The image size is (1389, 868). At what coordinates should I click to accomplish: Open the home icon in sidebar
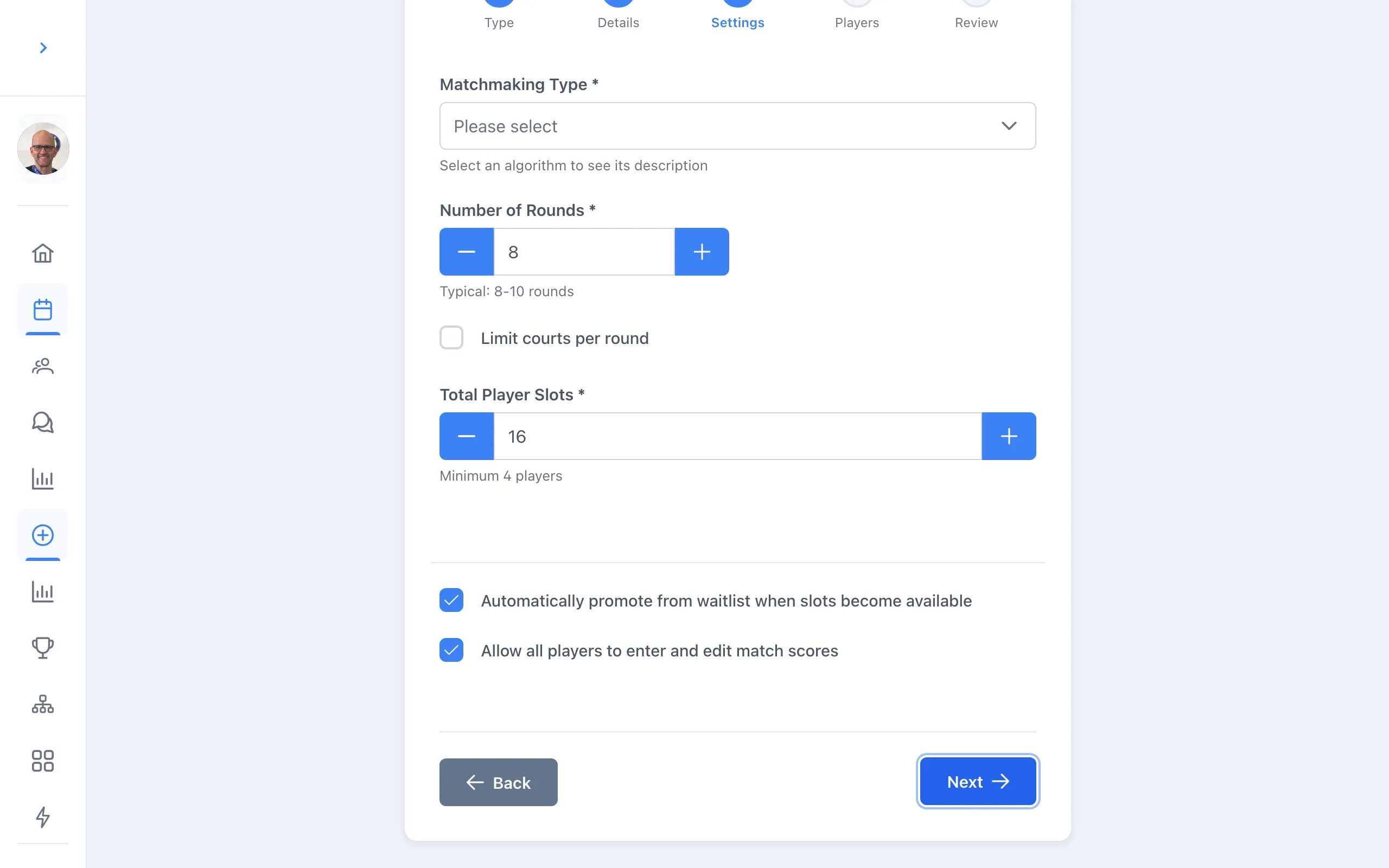42,253
